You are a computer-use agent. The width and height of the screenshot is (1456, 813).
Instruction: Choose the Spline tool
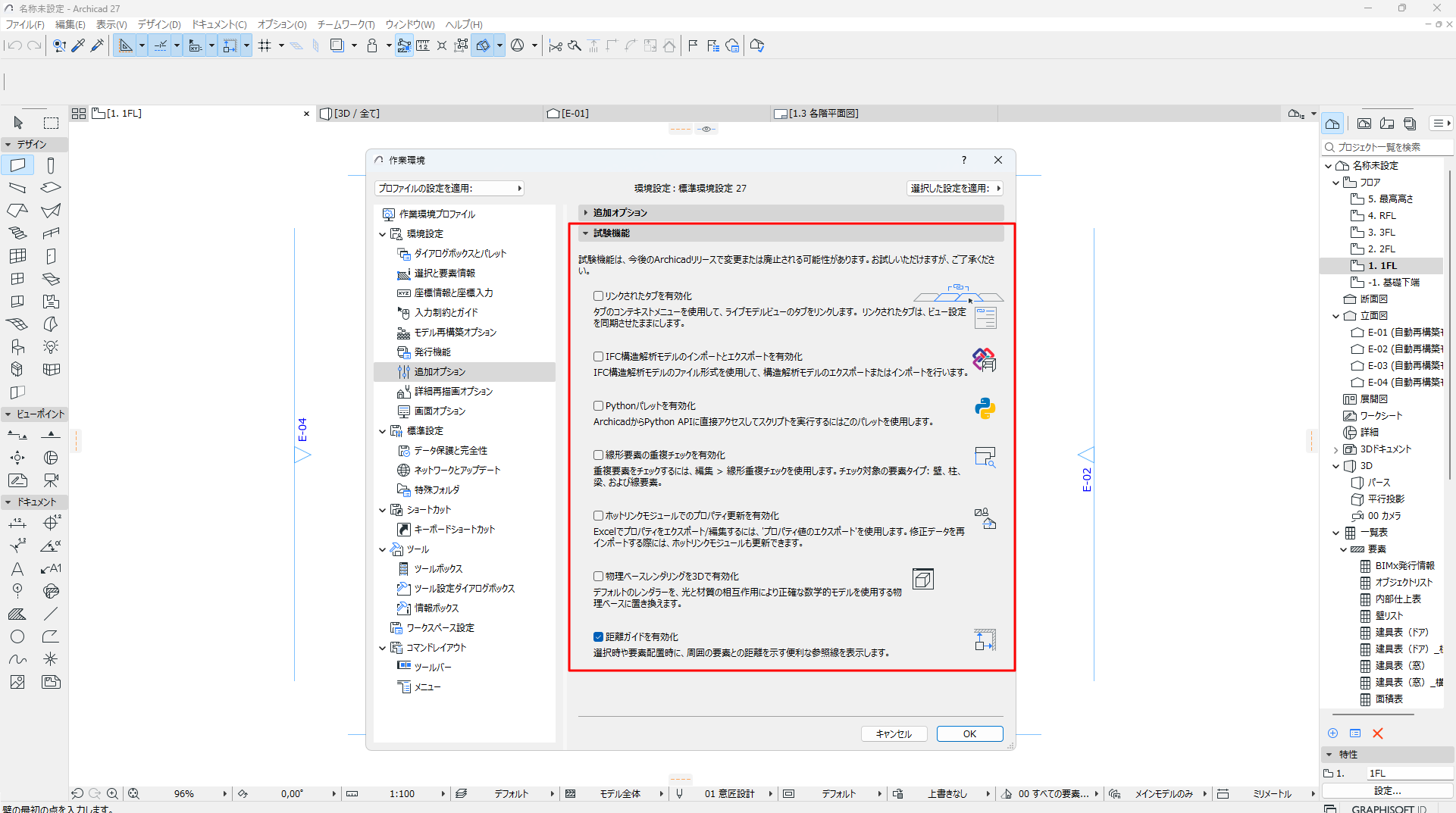[x=17, y=659]
